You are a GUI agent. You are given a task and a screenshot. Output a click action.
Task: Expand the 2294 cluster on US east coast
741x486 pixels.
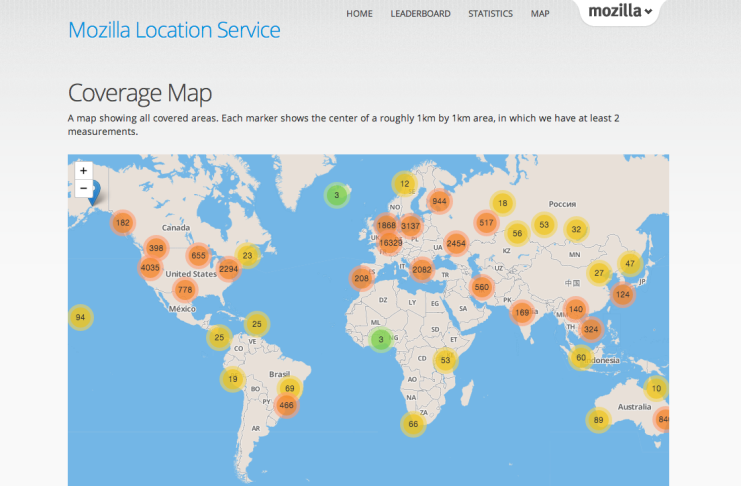point(229,268)
